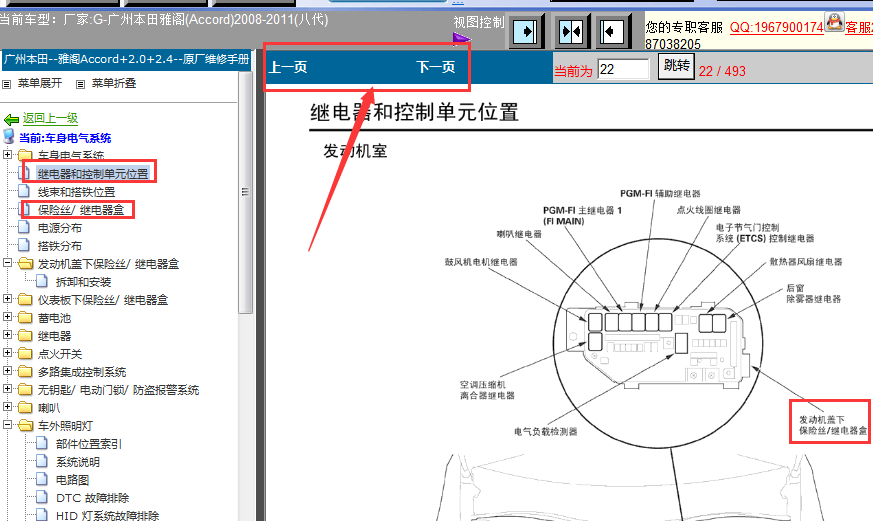Click the 菜单展开 label
This screenshot has height=521, width=873.
[x=40, y=83]
